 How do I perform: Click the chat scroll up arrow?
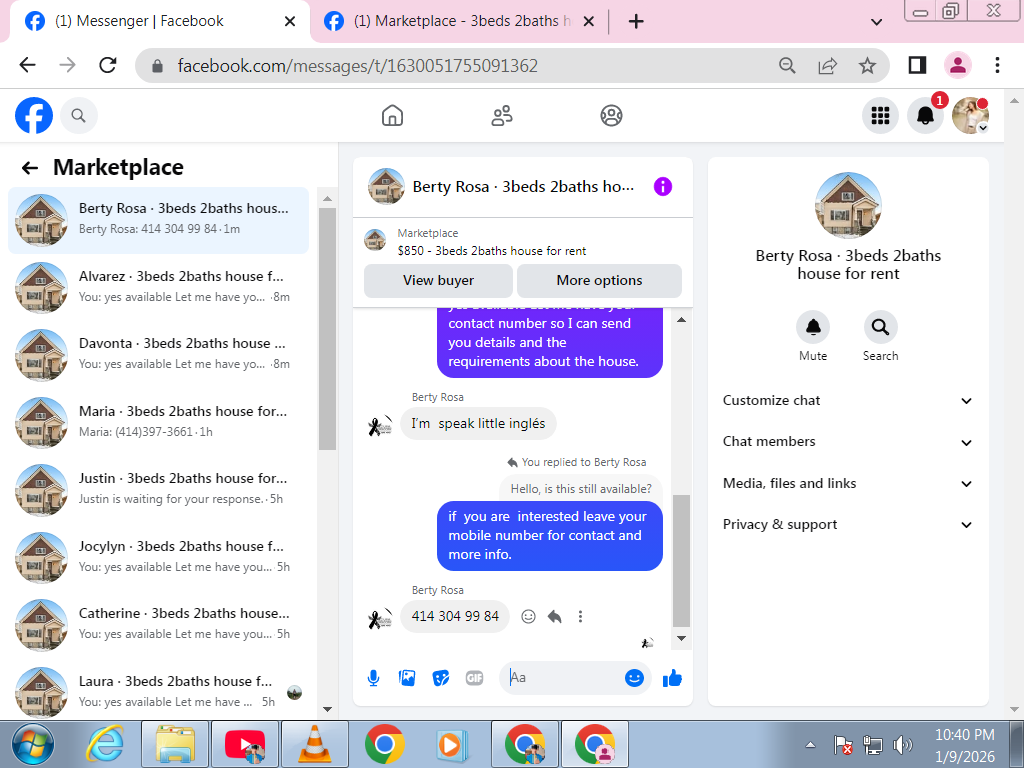(681, 320)
